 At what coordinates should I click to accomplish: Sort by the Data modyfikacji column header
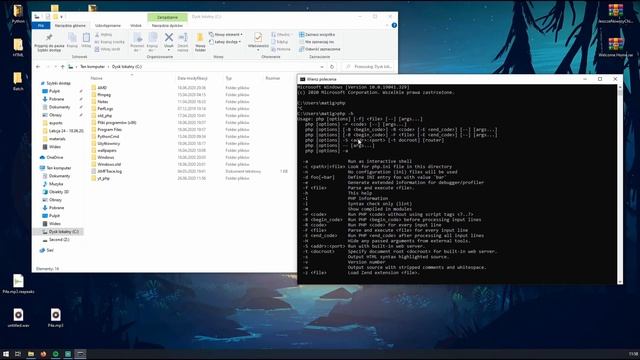pos(192,78)
